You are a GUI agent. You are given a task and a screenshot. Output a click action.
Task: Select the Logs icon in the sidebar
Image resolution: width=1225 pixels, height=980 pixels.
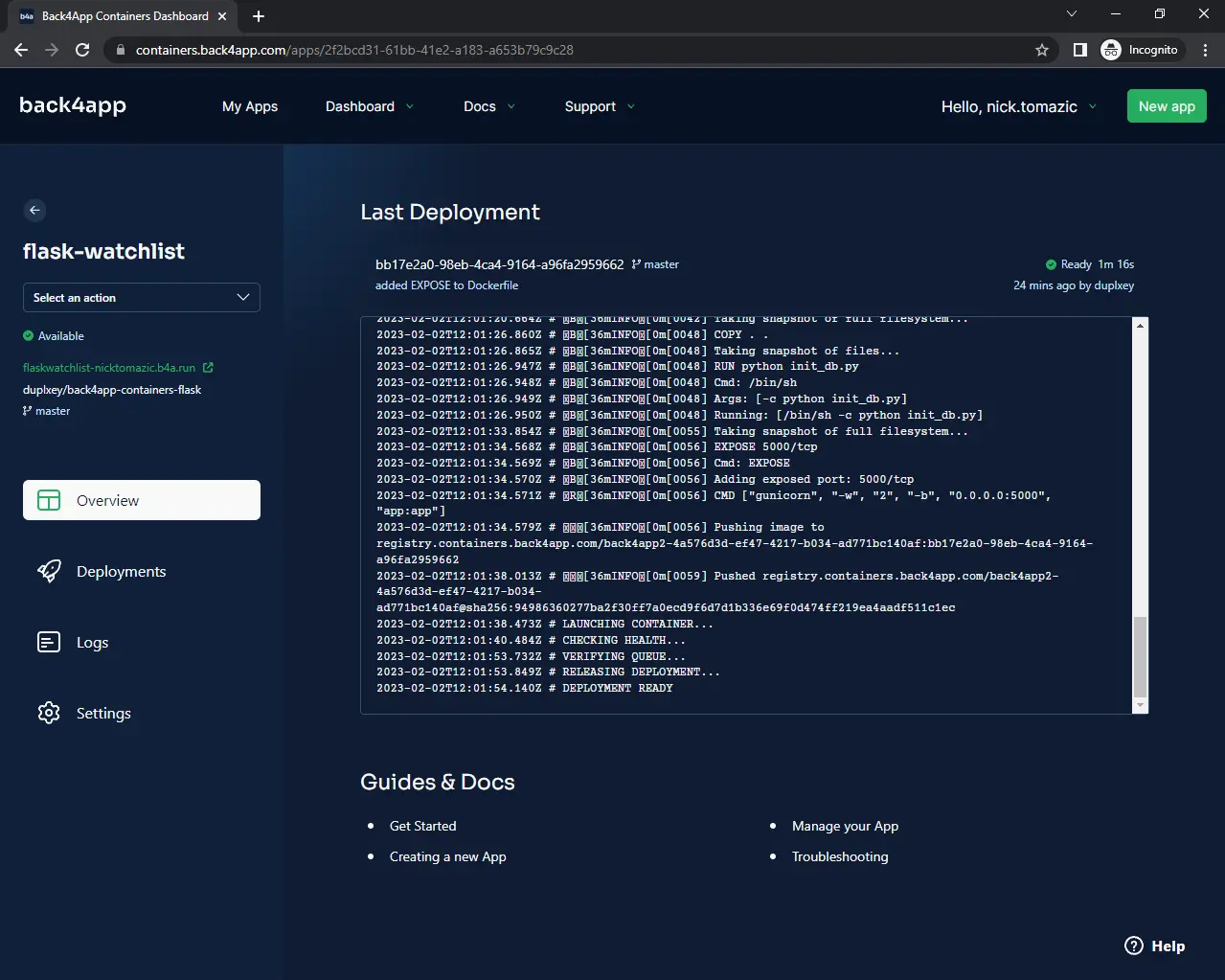pyautogui.click(x=49, y=642)
